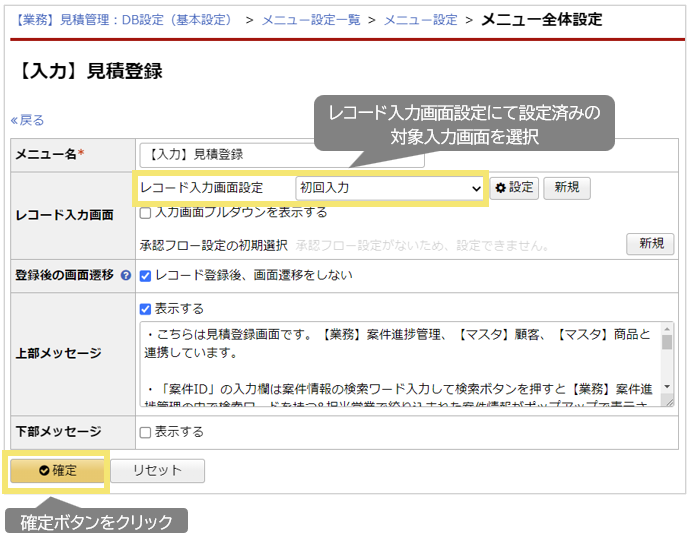Image resolution: width=687 pixels, height=534 pixels.
Task: Click 新規 next to the 設定 button
Action: 567,188
